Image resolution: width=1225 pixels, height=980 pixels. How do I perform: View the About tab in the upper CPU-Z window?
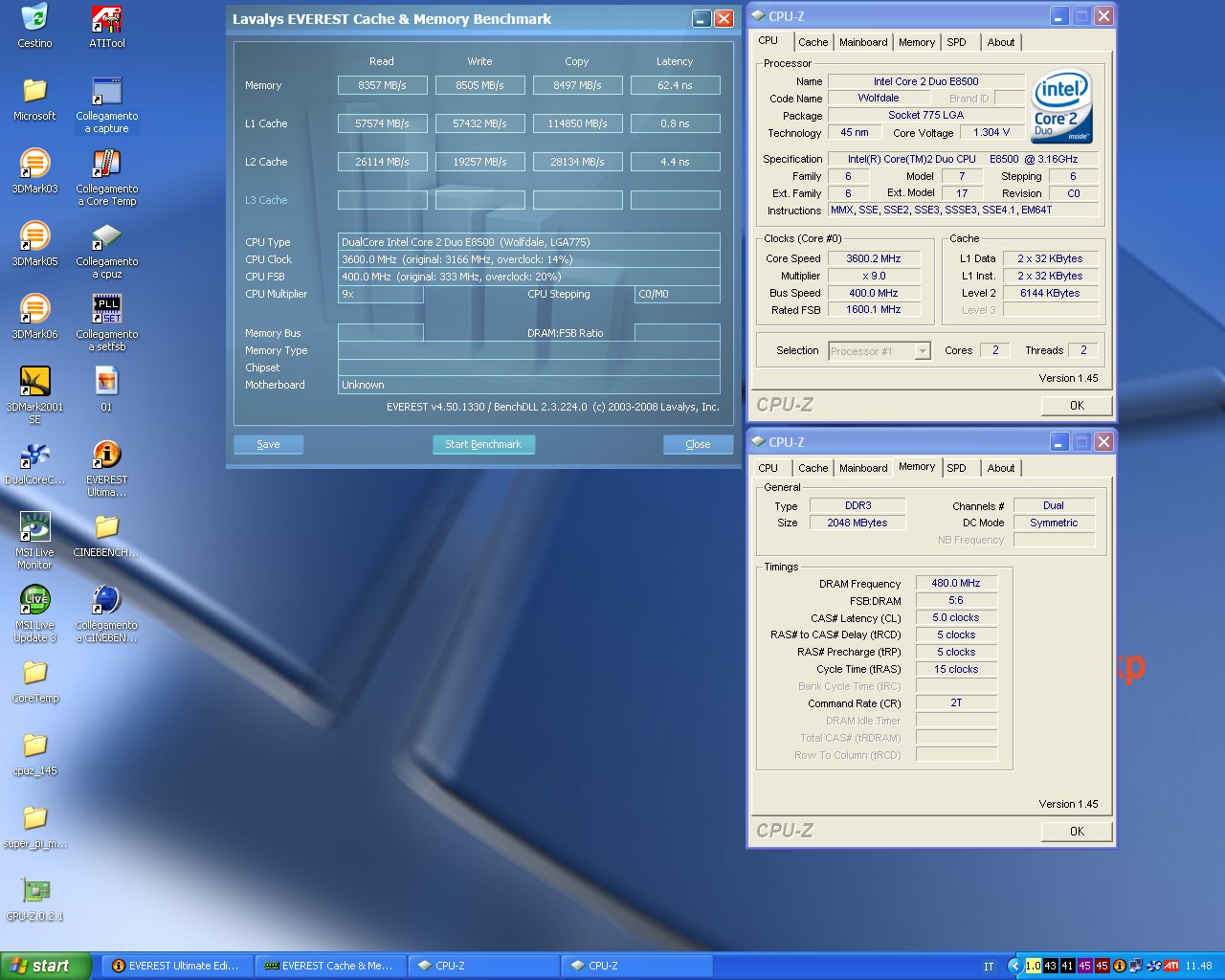pos(1000,42)
